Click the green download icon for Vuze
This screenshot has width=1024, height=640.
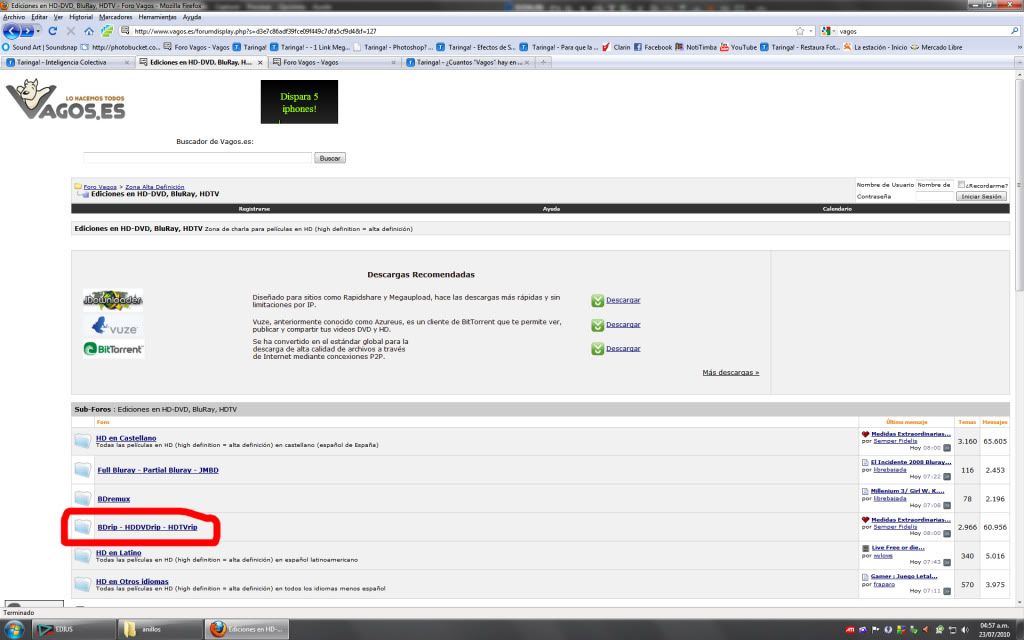pos(597,325)
